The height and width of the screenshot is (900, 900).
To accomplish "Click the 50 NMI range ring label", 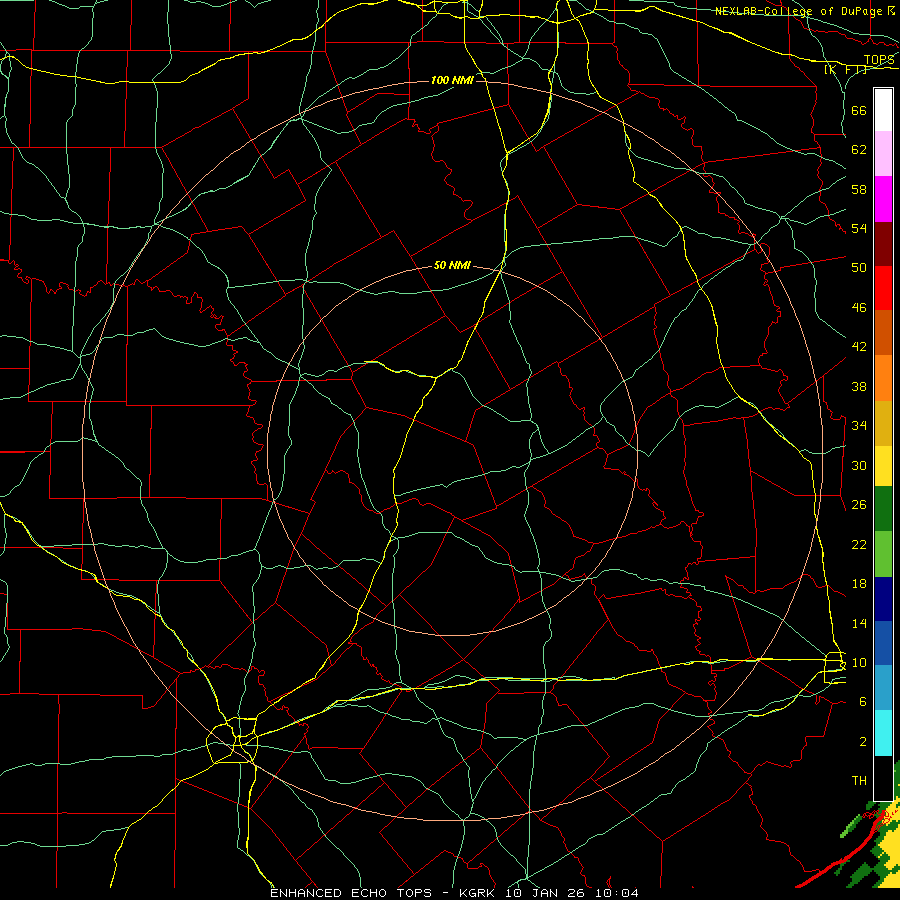I will 452,265.
